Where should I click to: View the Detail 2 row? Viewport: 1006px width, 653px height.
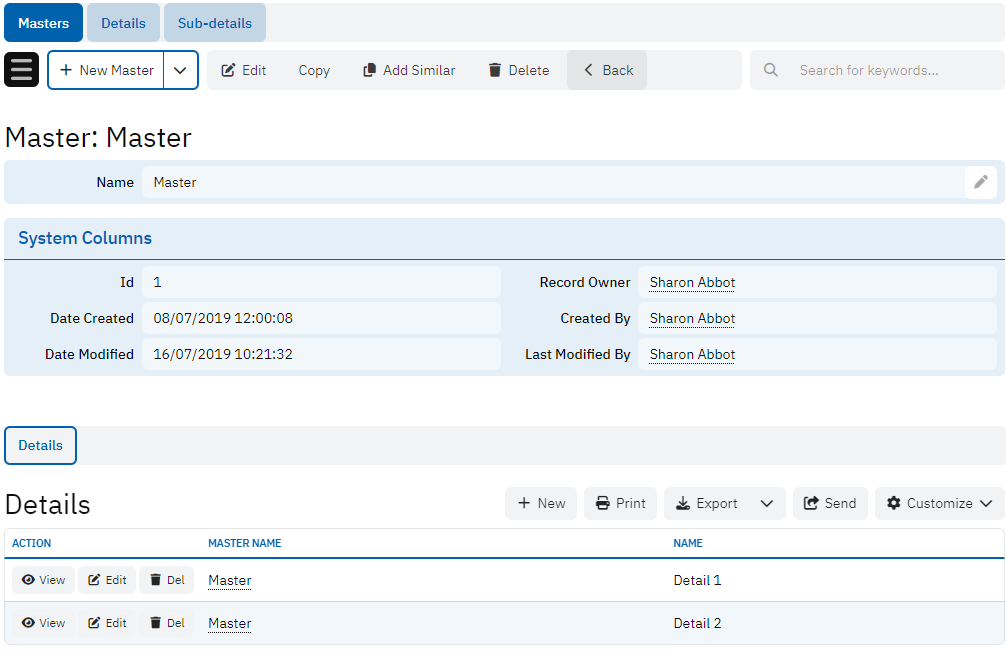click(x=43, y=623)
